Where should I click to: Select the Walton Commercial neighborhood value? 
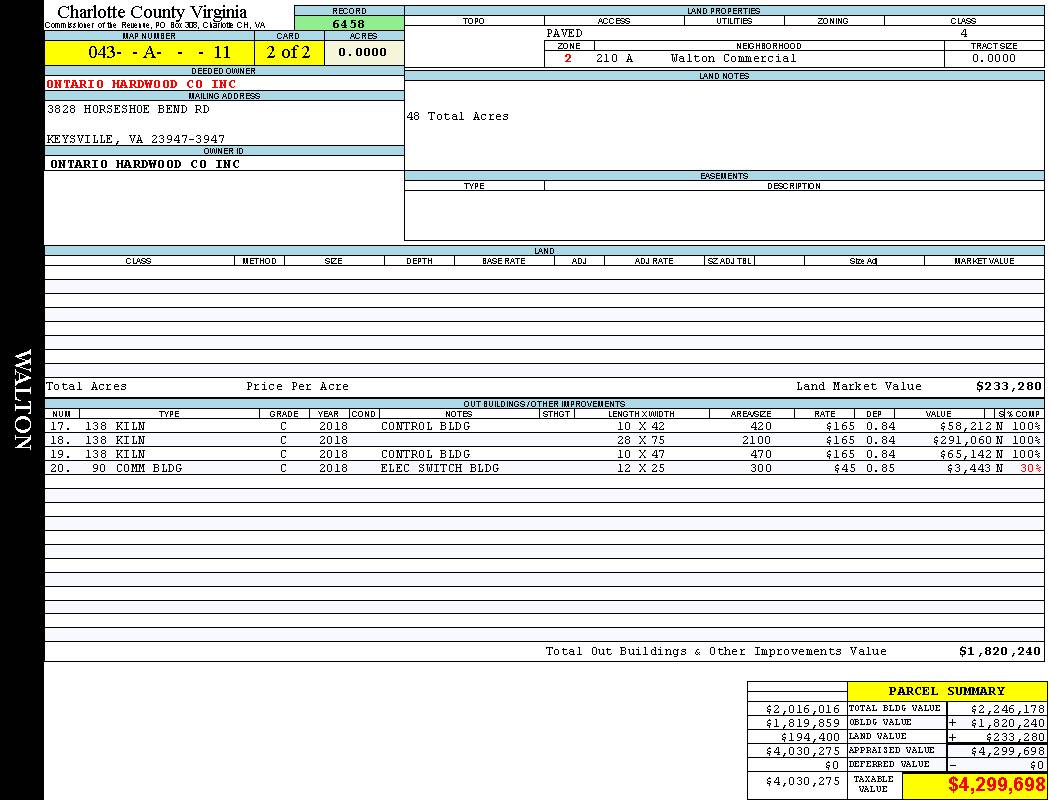tap(733, 59)
